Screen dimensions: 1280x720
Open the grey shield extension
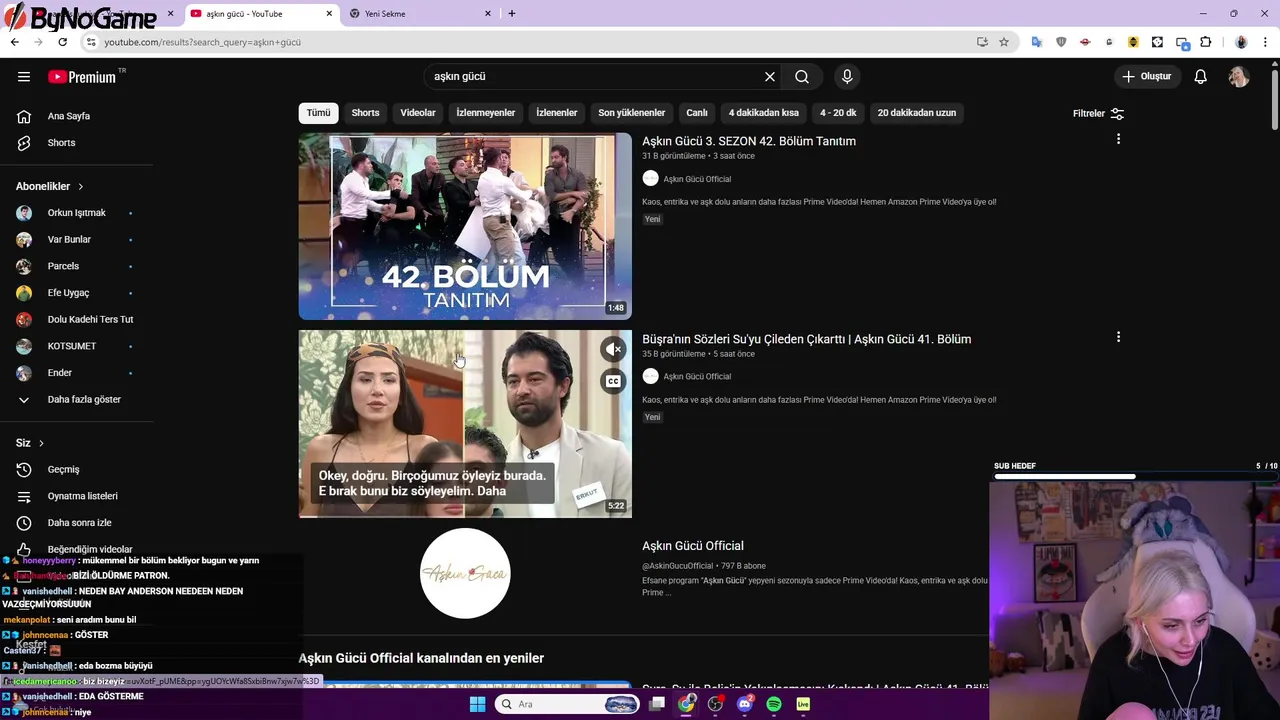click(x=1061, y=42)
